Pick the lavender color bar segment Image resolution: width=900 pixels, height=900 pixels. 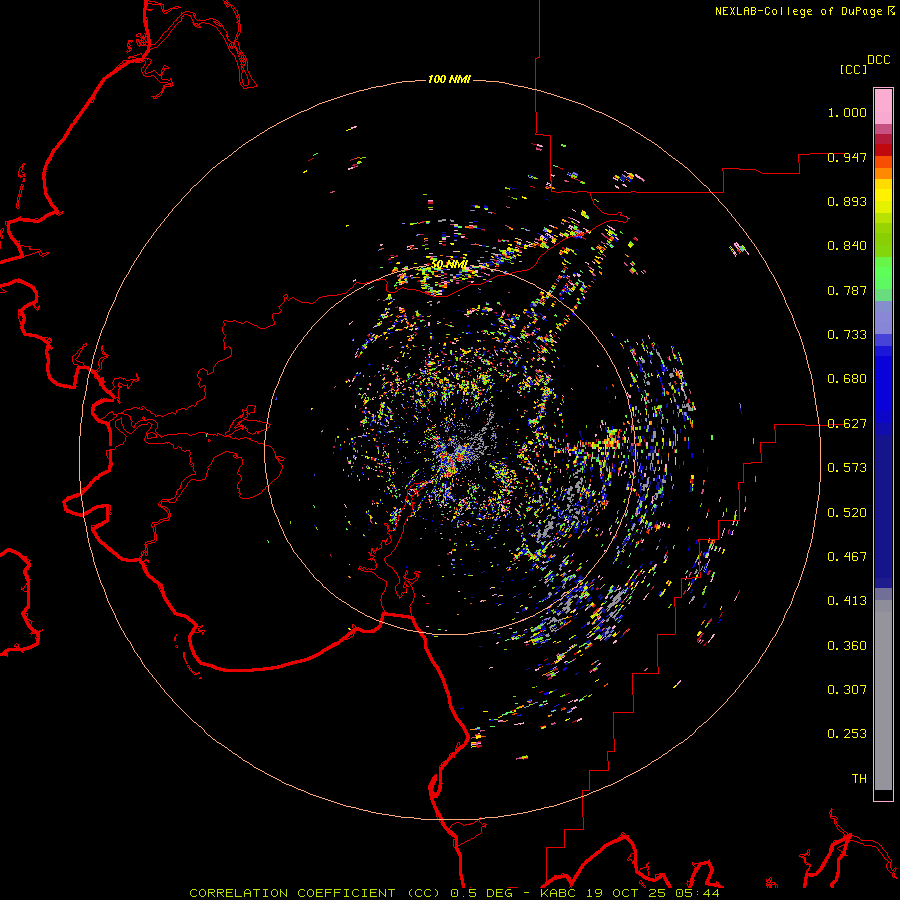pyautogui.click(x=883, y=317)
